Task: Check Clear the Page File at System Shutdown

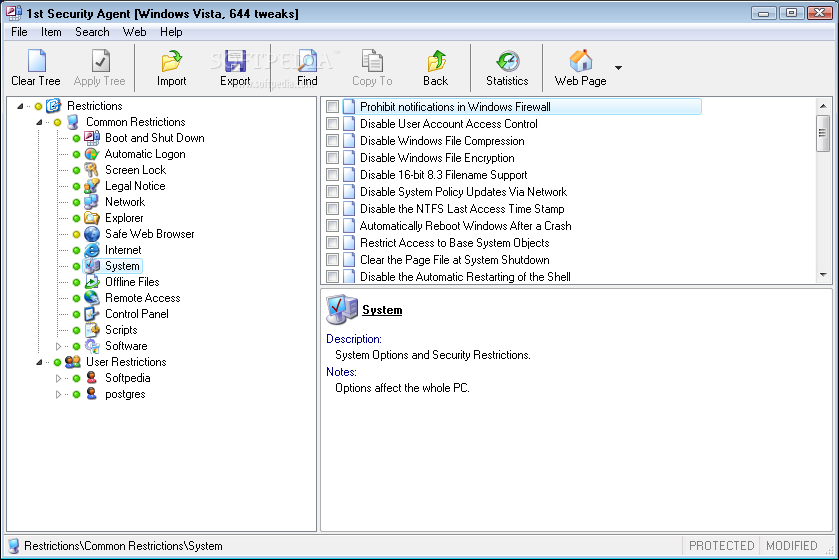Action: (x=332, y=260)
